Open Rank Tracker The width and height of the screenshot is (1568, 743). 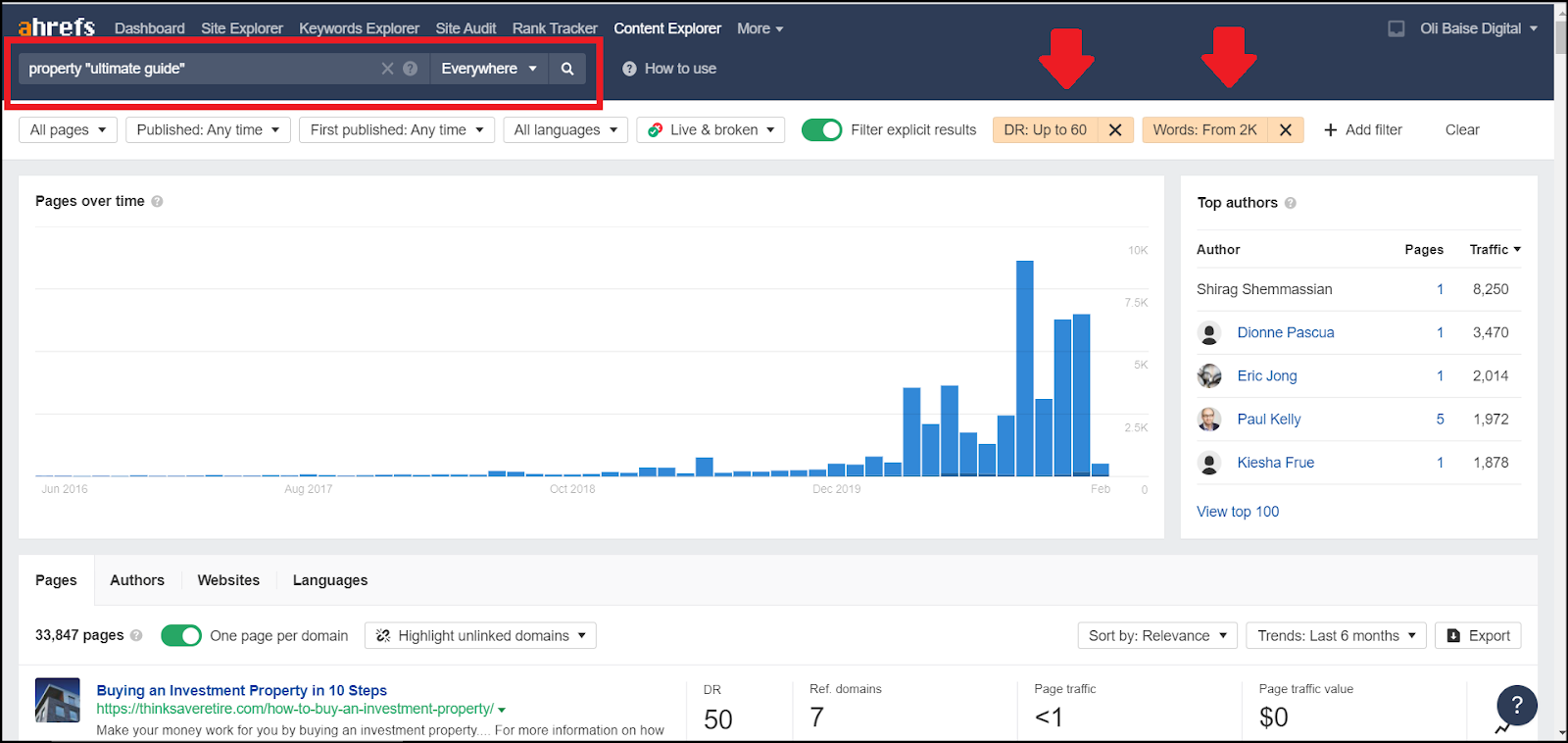pyautogui.click(x=555, y=28)
